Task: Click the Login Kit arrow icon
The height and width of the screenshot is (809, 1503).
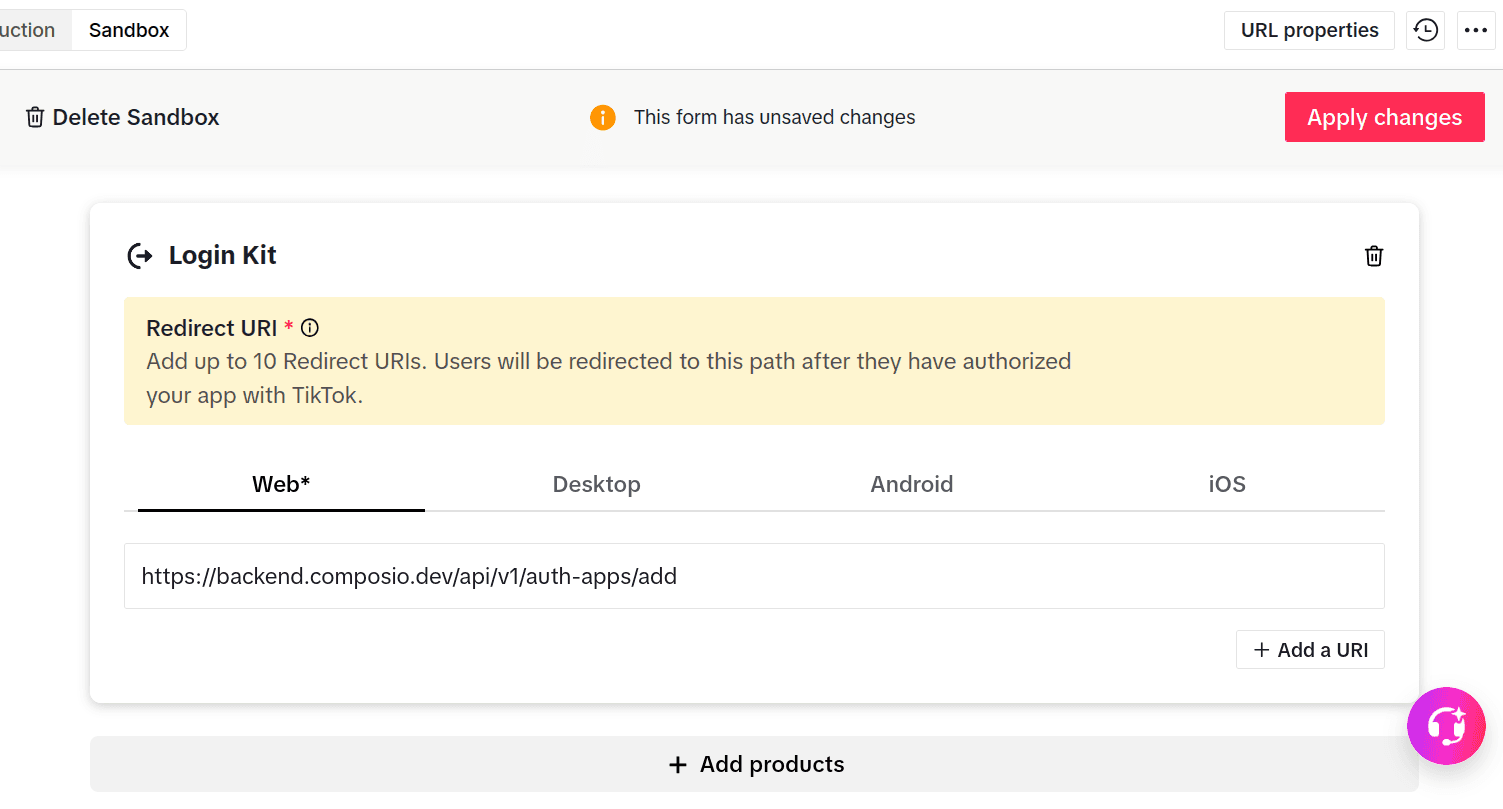Action: [x=140, y=256]
